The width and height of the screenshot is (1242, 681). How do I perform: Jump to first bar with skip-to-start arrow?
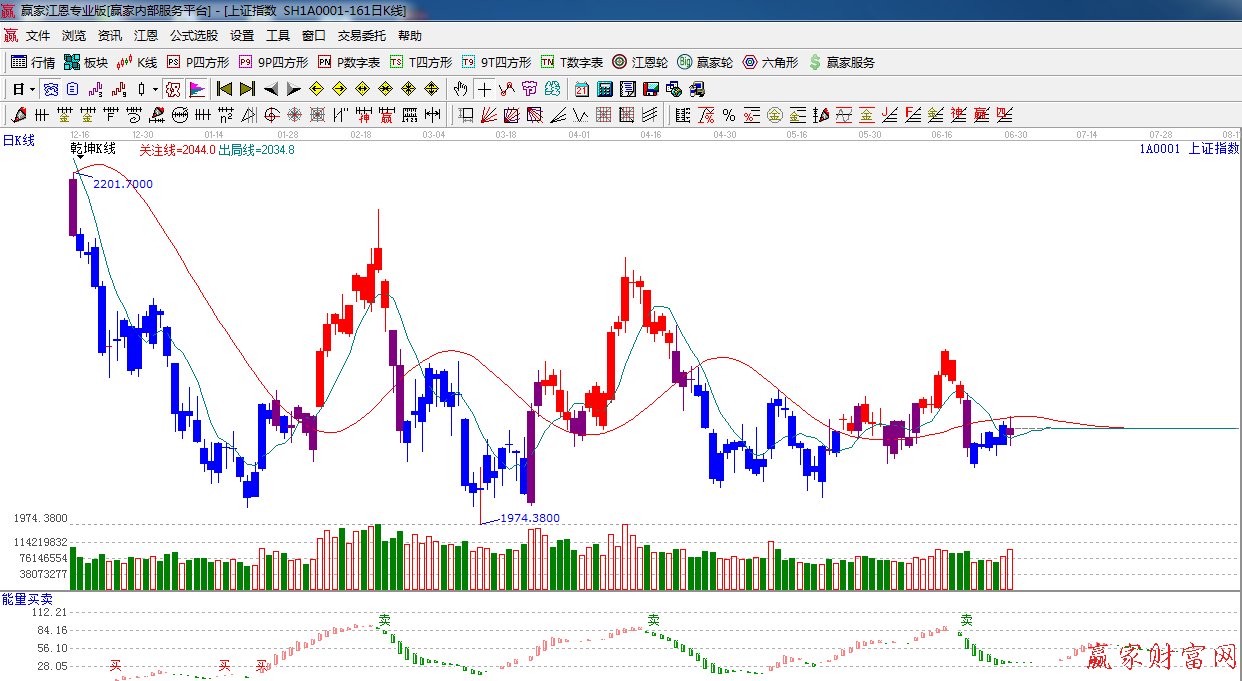click(x=224, y=89)
